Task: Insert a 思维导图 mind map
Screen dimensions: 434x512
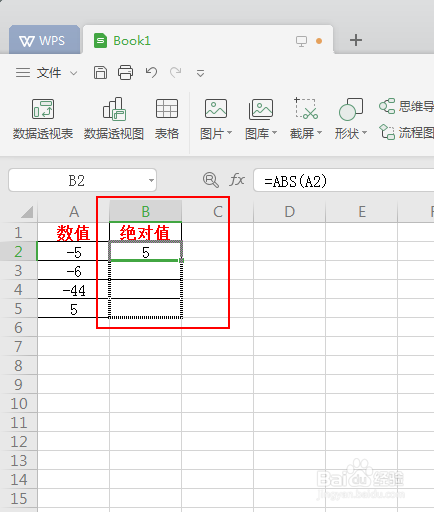Action: pos(406,107)
